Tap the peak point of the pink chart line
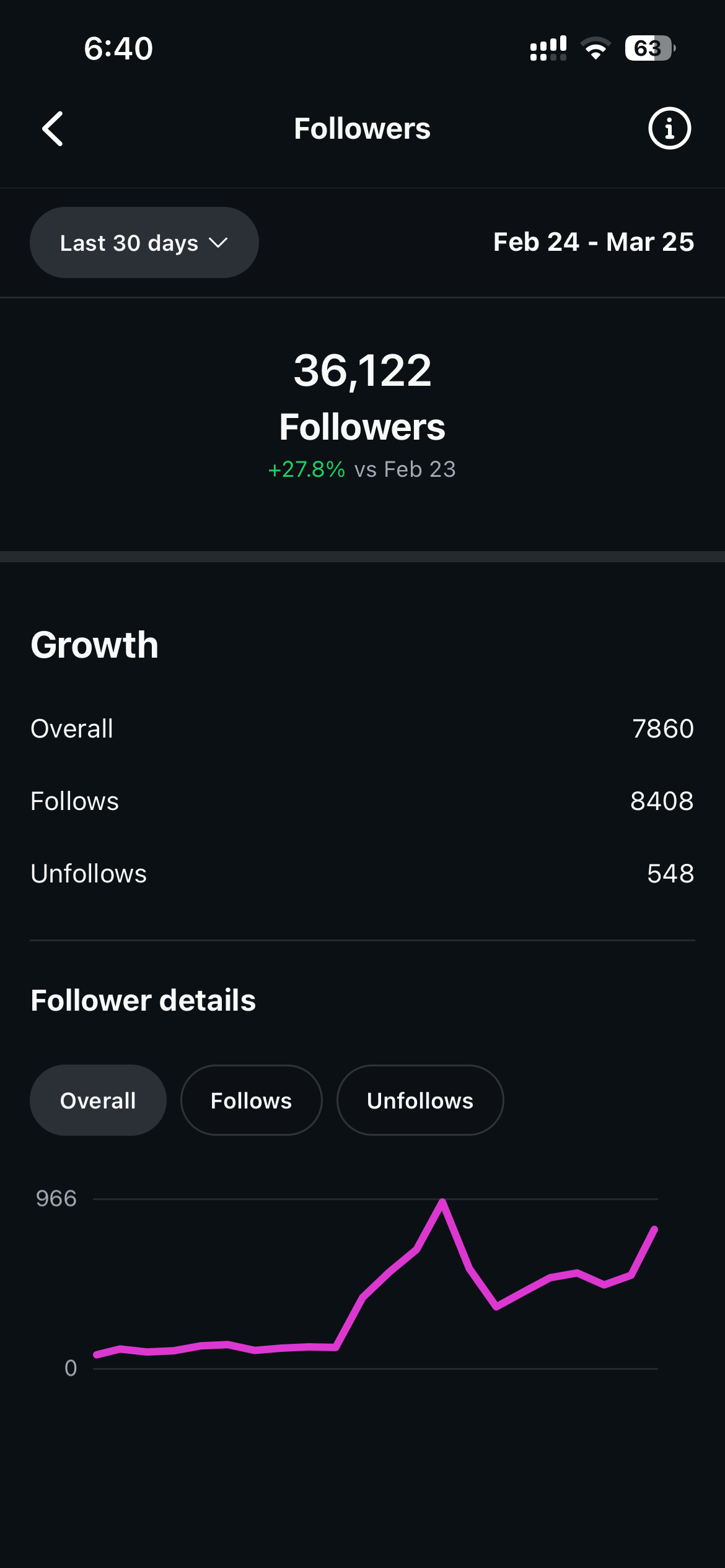Screen dimensions: 725x1568 point(442,1202)
